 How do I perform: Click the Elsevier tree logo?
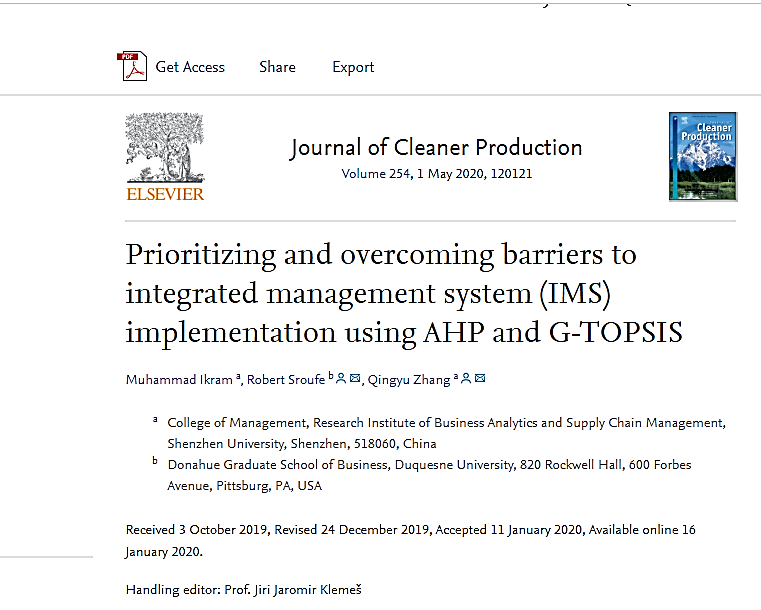(x=165, y=147)
